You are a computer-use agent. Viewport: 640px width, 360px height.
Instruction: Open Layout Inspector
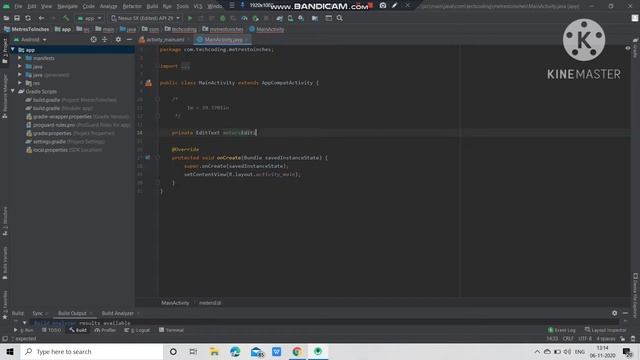tap(605, 330)
